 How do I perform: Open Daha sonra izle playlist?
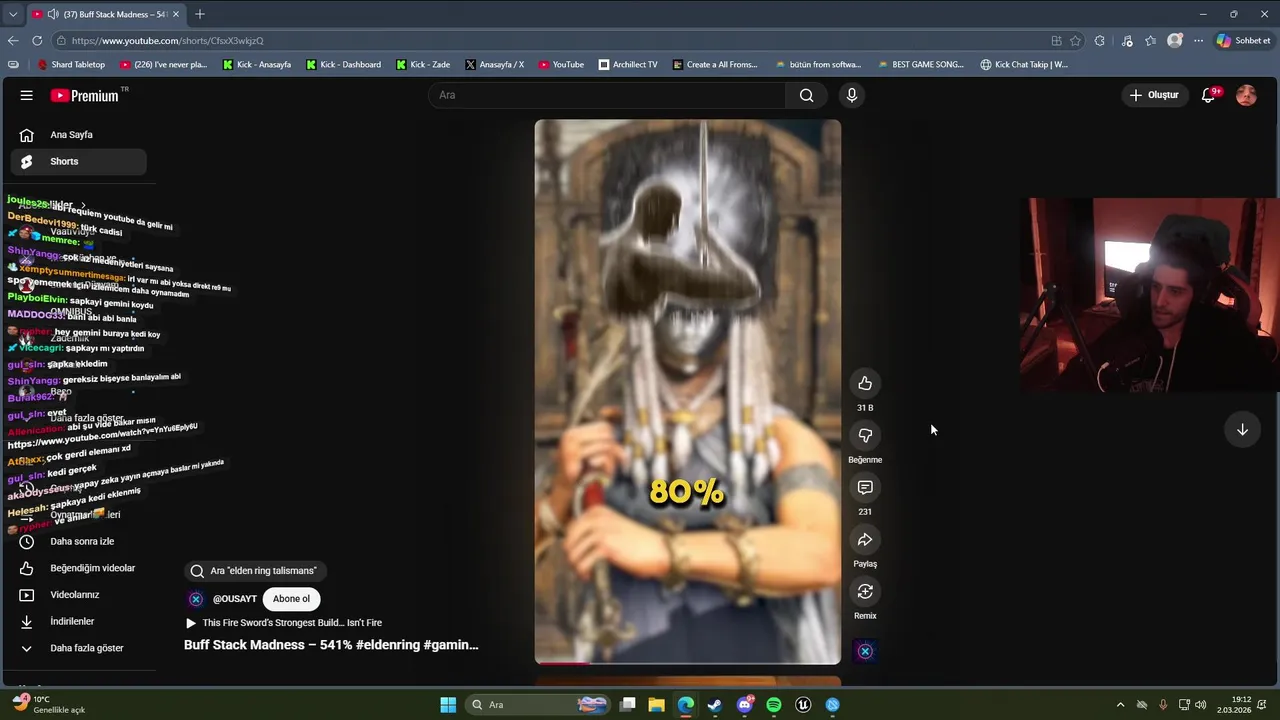tap(79, 541)
